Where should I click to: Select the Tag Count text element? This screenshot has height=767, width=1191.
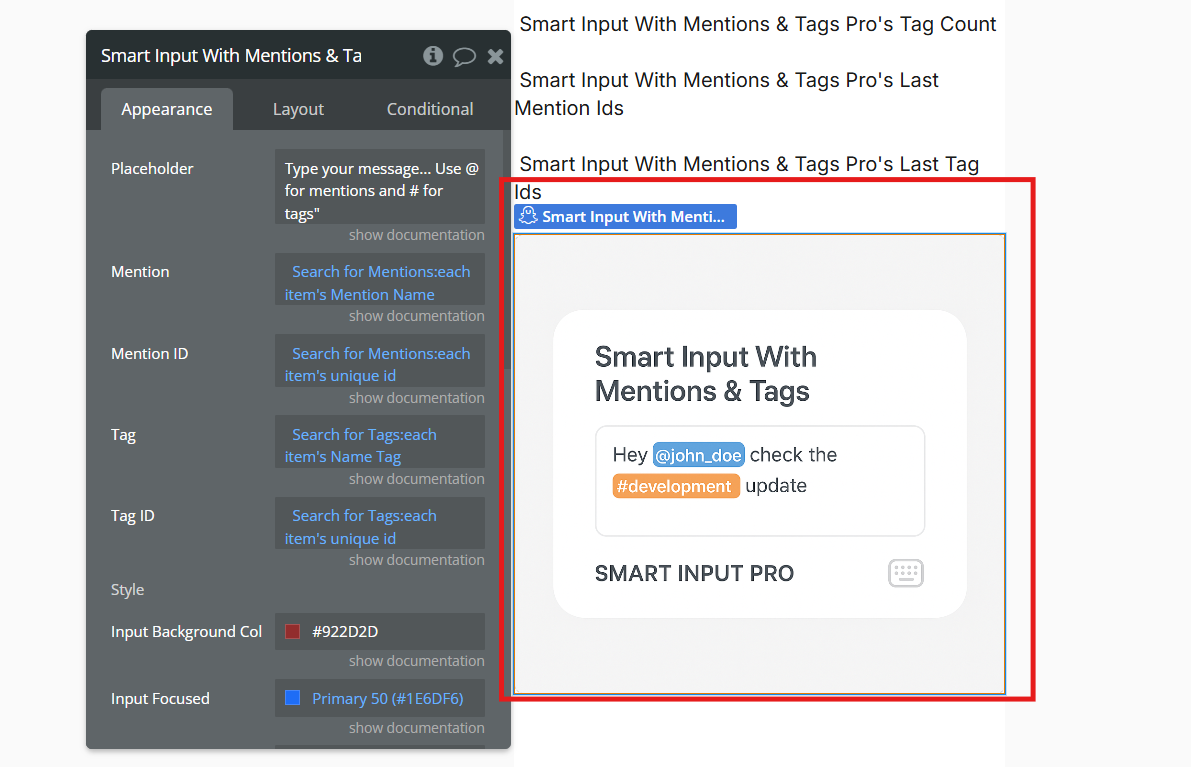tap(758, 24)
